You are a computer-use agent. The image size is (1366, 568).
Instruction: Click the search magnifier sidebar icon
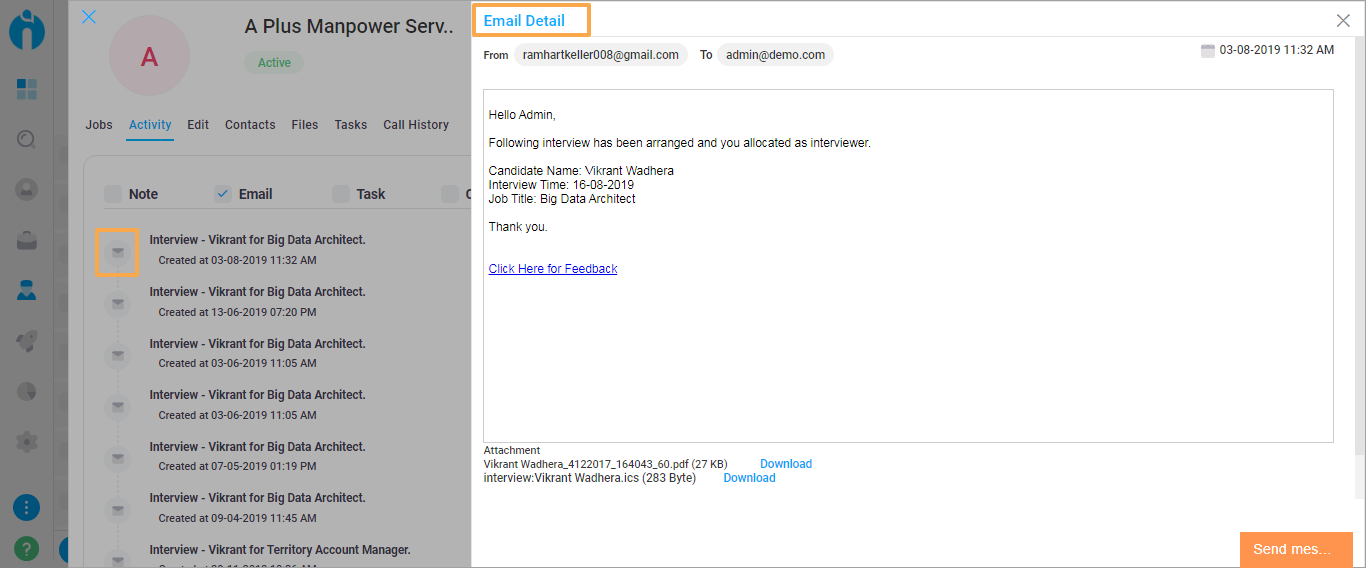pyautogui.click(x=27, y=139)
